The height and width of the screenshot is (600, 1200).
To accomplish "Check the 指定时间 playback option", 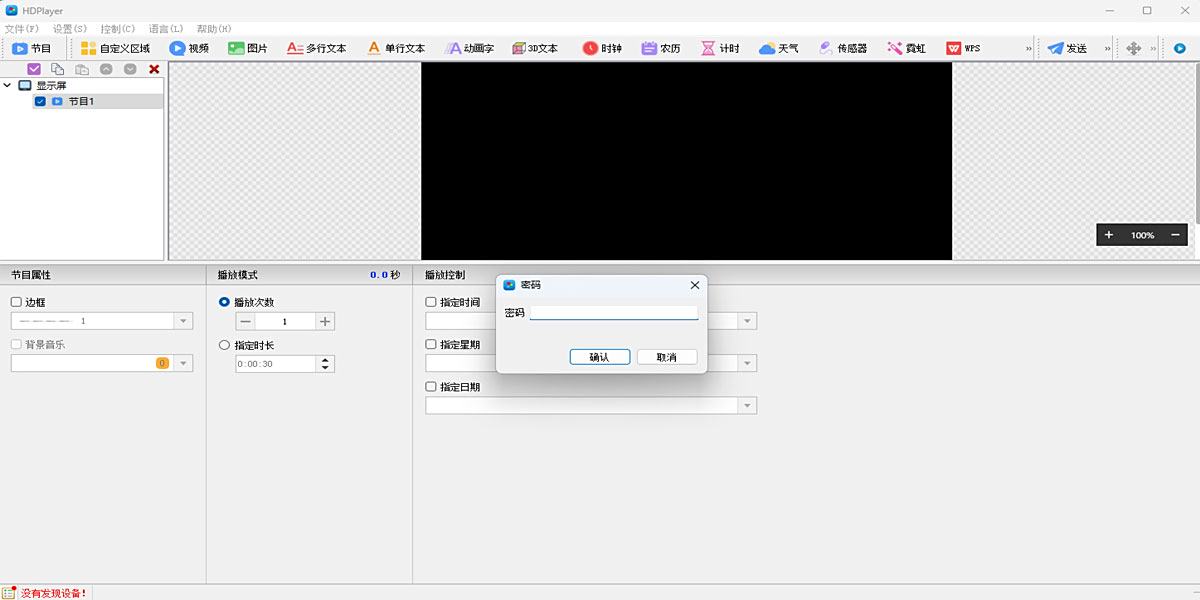I will point(432,301).
